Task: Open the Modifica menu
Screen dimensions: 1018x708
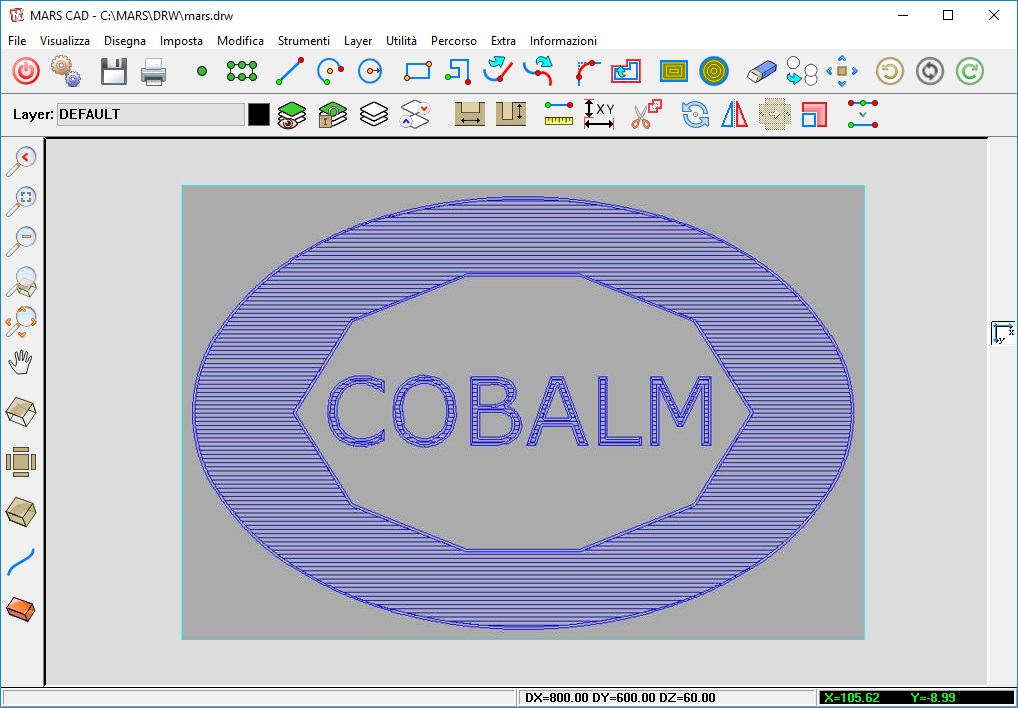Action: 240,40
